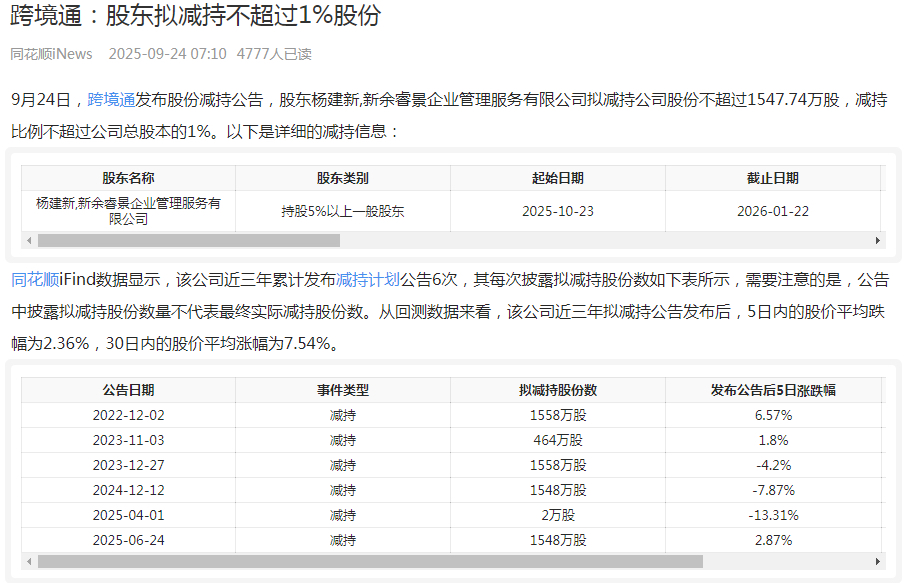Click right scroll arrow of announcement history table
The height and width of the screenshot is (583, 907).
(x=877, y=561)
